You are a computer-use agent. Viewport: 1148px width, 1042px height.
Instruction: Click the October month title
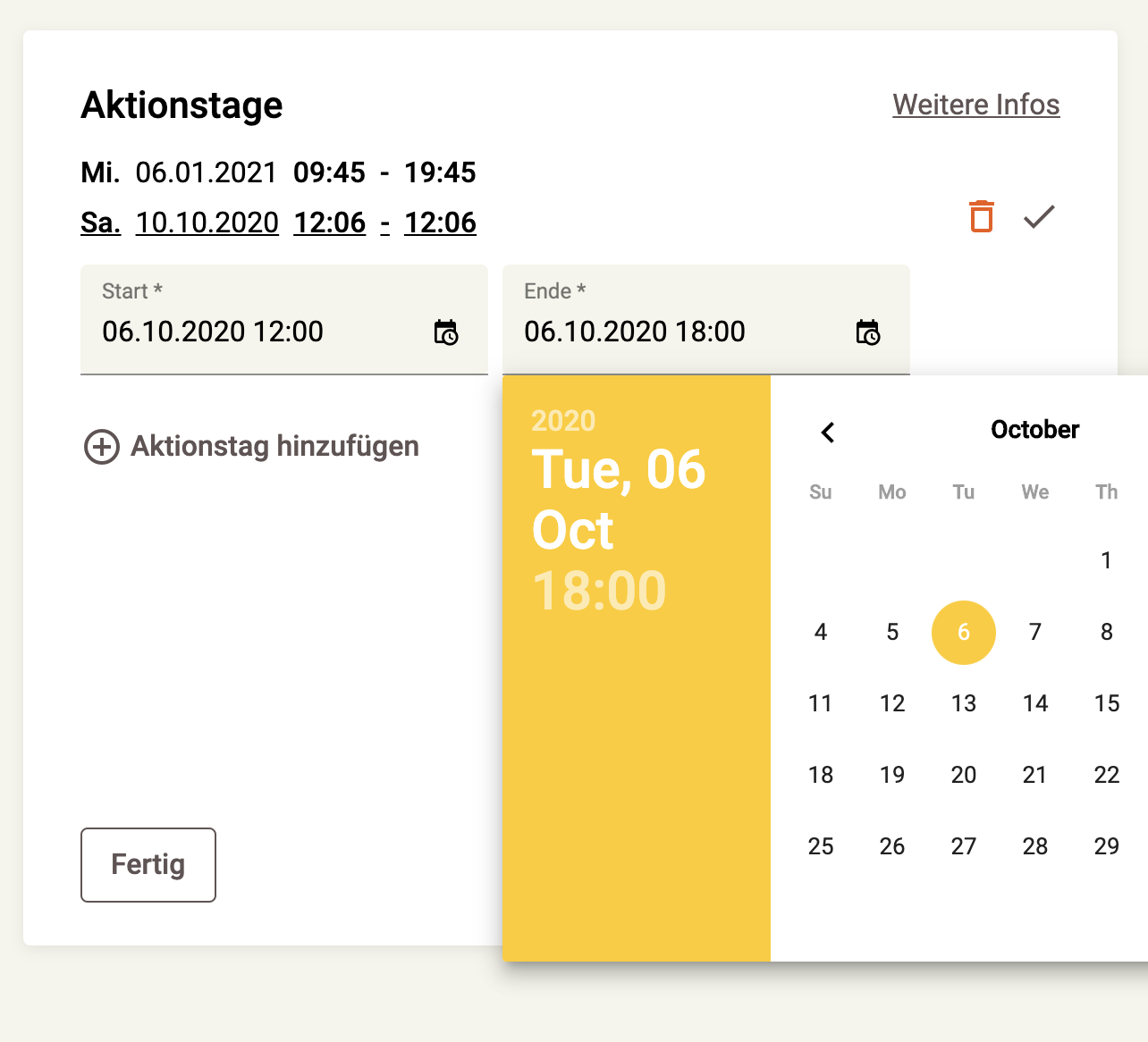[x=1035, y=430]
